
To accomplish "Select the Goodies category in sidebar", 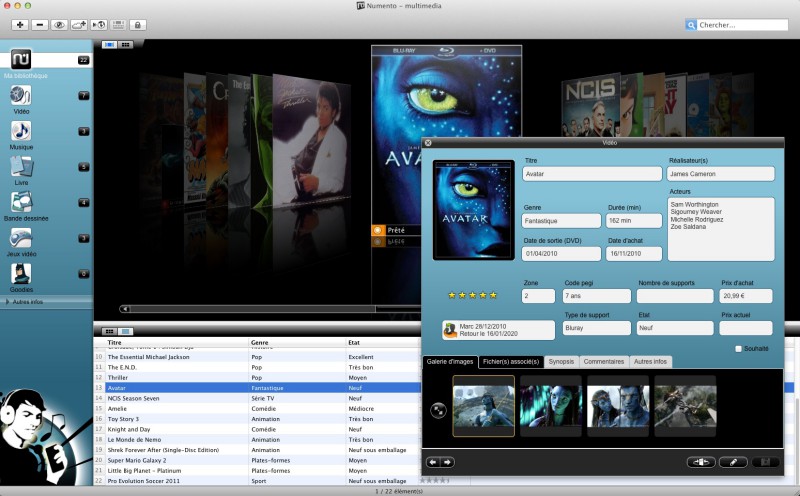I will point(21,278).
